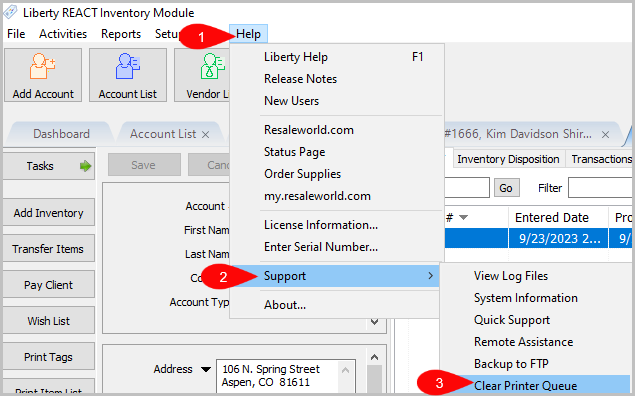
Task: Open Resaleworld.com from the menu
Action: click(337, 130)
